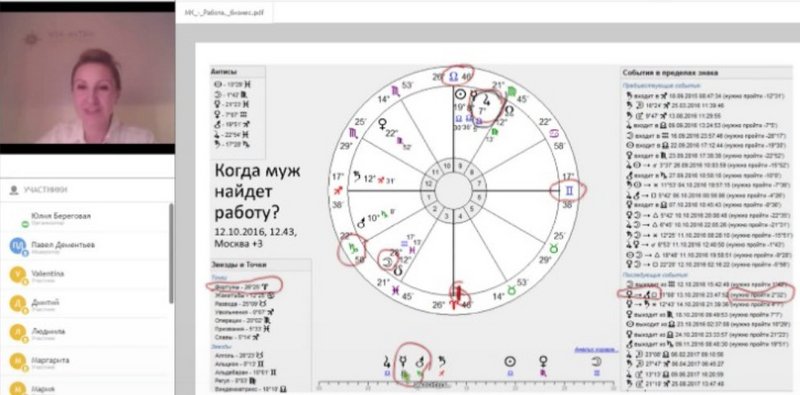Click the Moon symbol on the degree ruler
Viewport: 800px width, 395px height.
(595, 362)
